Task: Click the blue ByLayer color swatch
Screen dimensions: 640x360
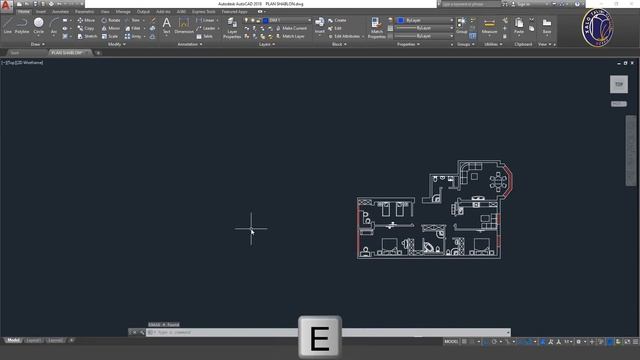Action: click(x=401, y=20)
